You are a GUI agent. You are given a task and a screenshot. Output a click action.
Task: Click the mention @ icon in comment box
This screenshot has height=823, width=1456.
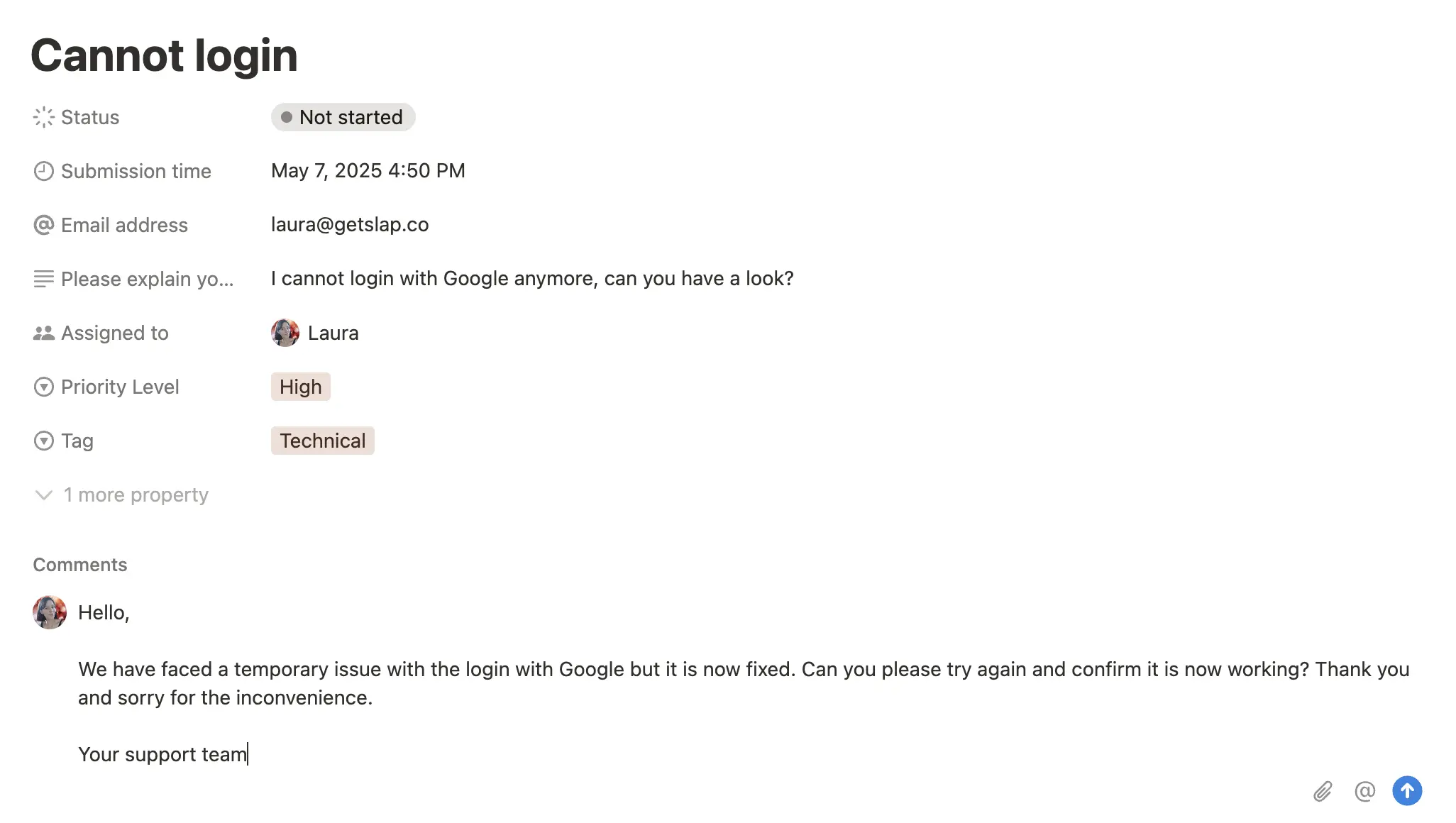click(1364, 791)
